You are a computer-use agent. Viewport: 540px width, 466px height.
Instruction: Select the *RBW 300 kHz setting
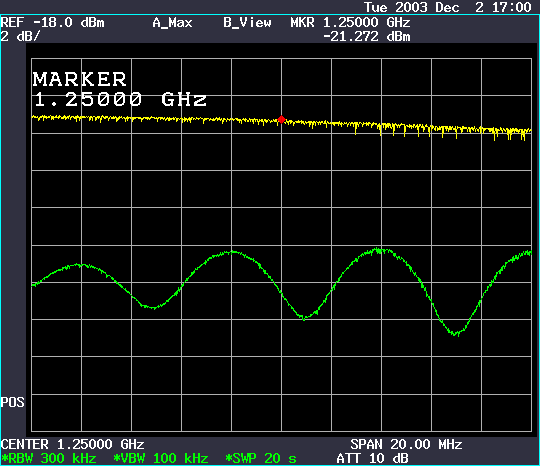[49, 458]
